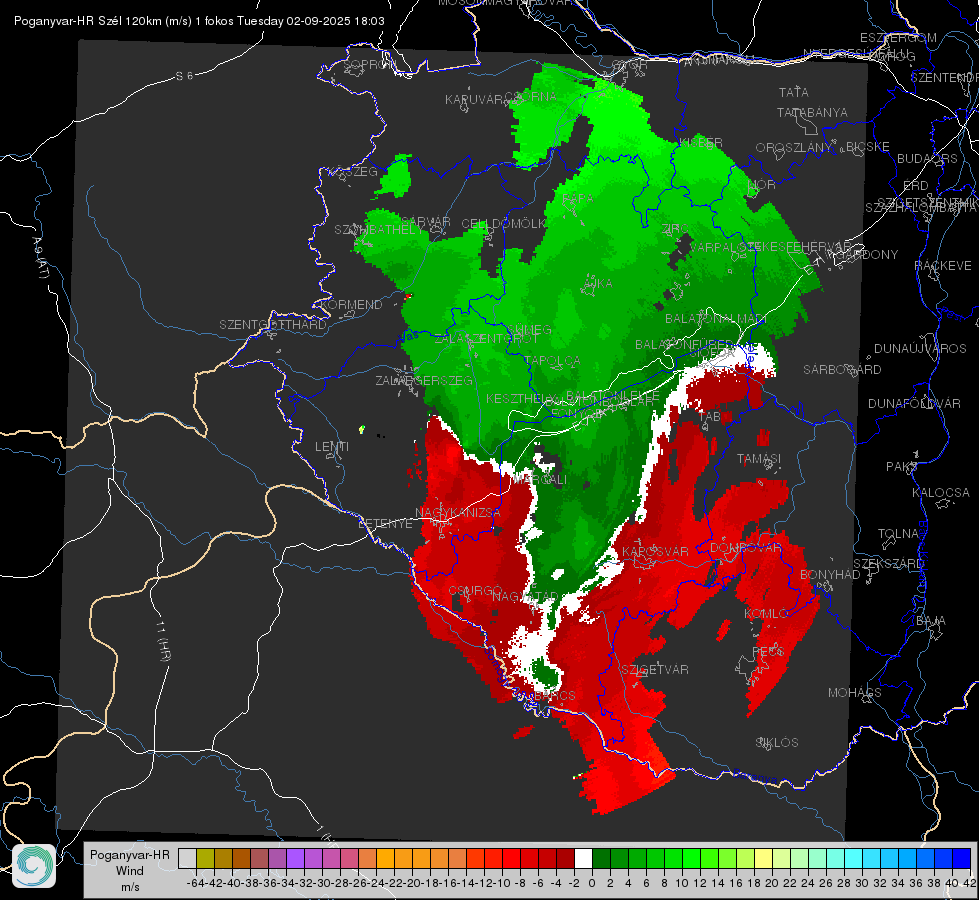Click the DUNAFÖLDVÁR city label
This screenshot has height=900, width=979.
(914, 404)
